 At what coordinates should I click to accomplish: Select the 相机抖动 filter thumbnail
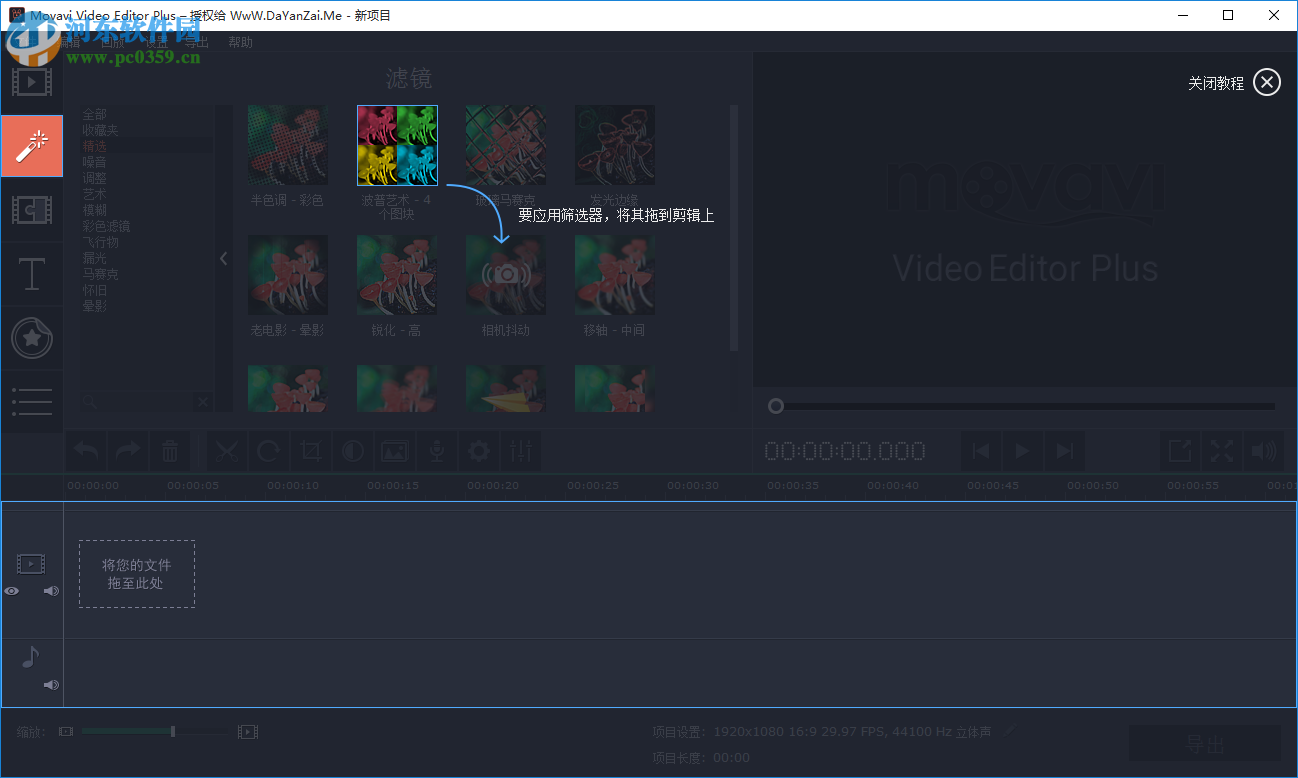(x=505, y=274)
